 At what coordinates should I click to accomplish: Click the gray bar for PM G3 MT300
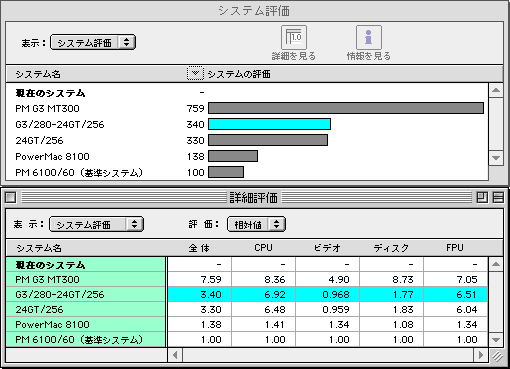point(346,108)
